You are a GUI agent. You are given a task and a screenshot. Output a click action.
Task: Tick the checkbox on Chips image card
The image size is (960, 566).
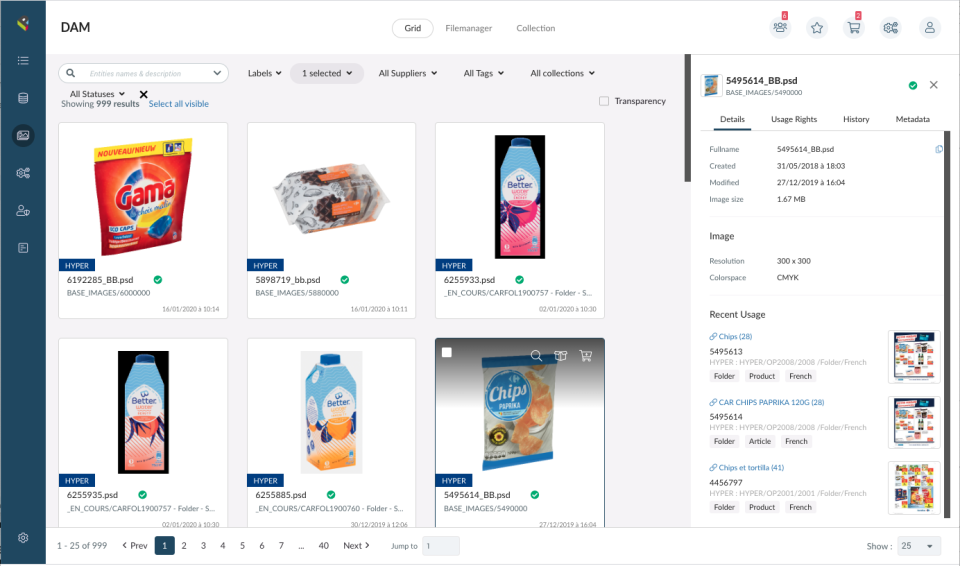[447, 352]
